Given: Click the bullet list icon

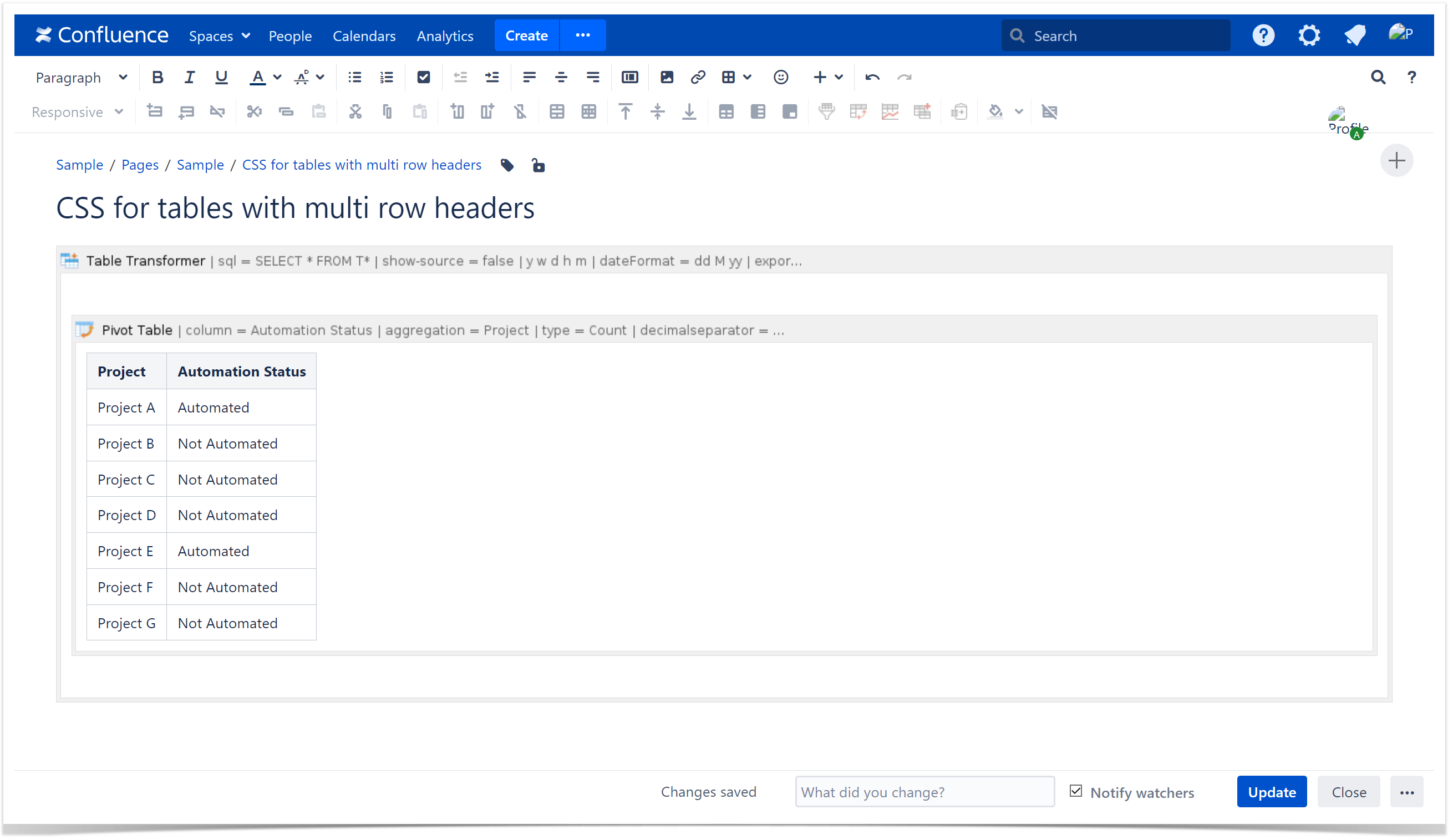Looking at the screenshot, I should 354,77.
